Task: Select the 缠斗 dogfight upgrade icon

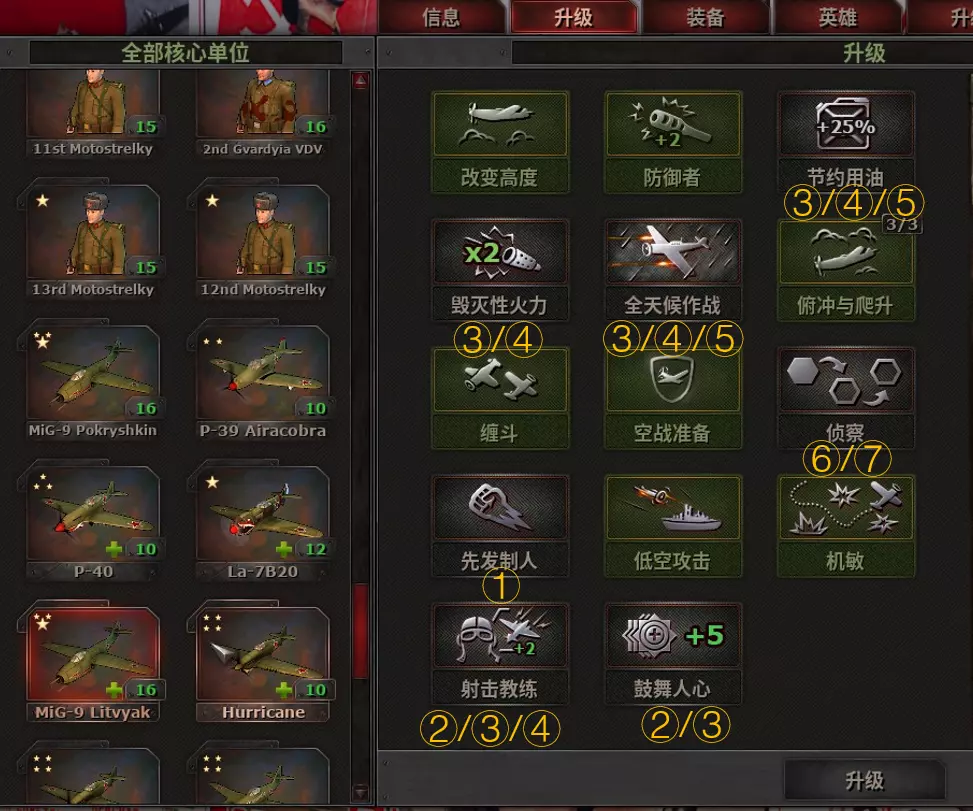Action: 500,380
